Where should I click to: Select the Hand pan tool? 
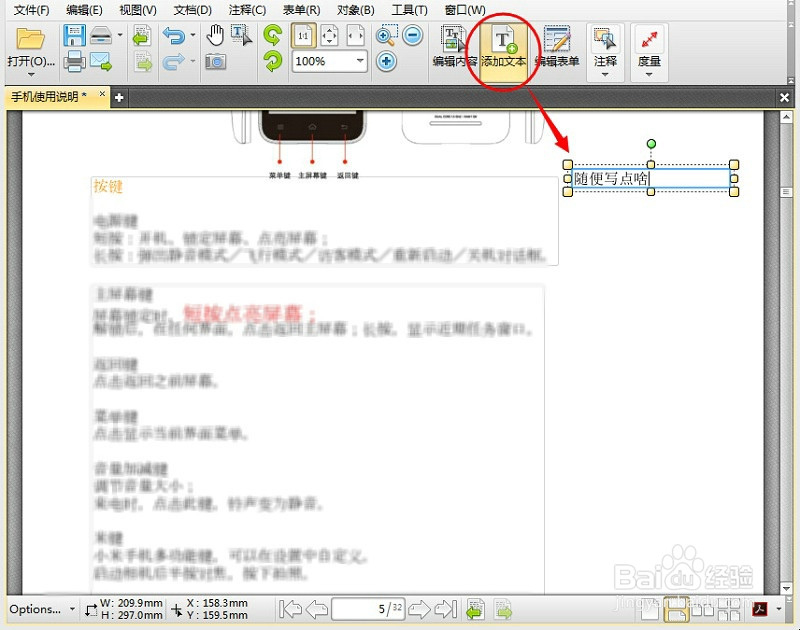216,35
